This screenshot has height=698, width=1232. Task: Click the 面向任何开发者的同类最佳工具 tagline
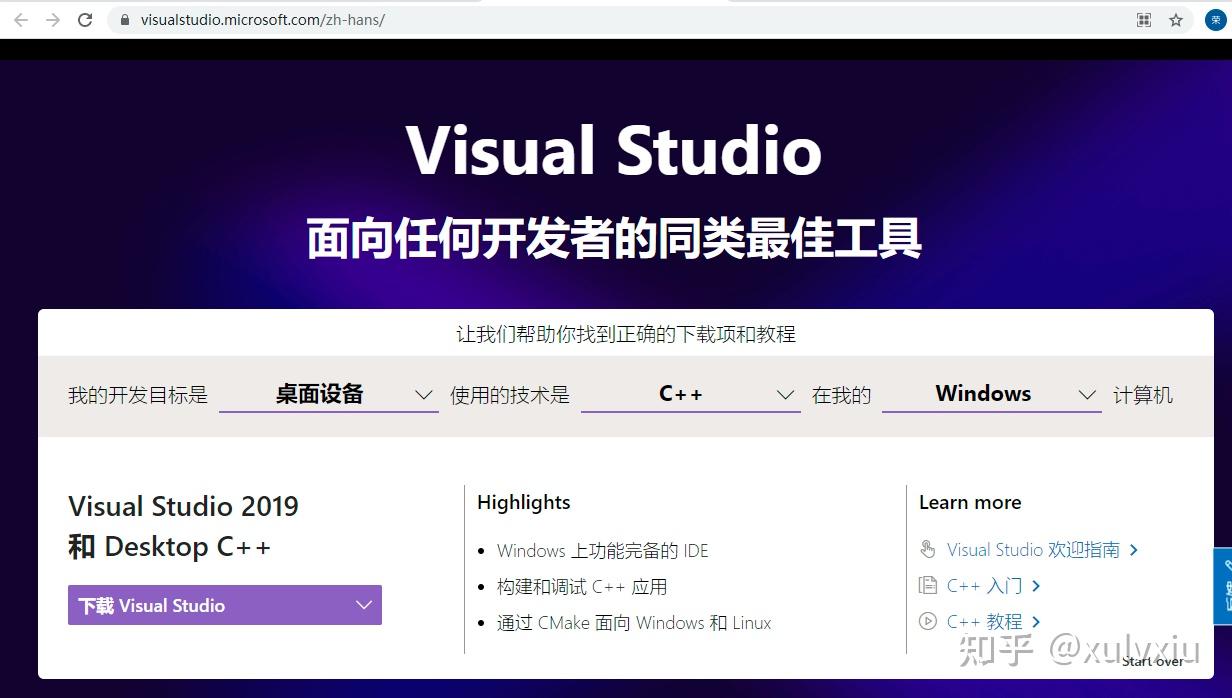tap(614, 239)
